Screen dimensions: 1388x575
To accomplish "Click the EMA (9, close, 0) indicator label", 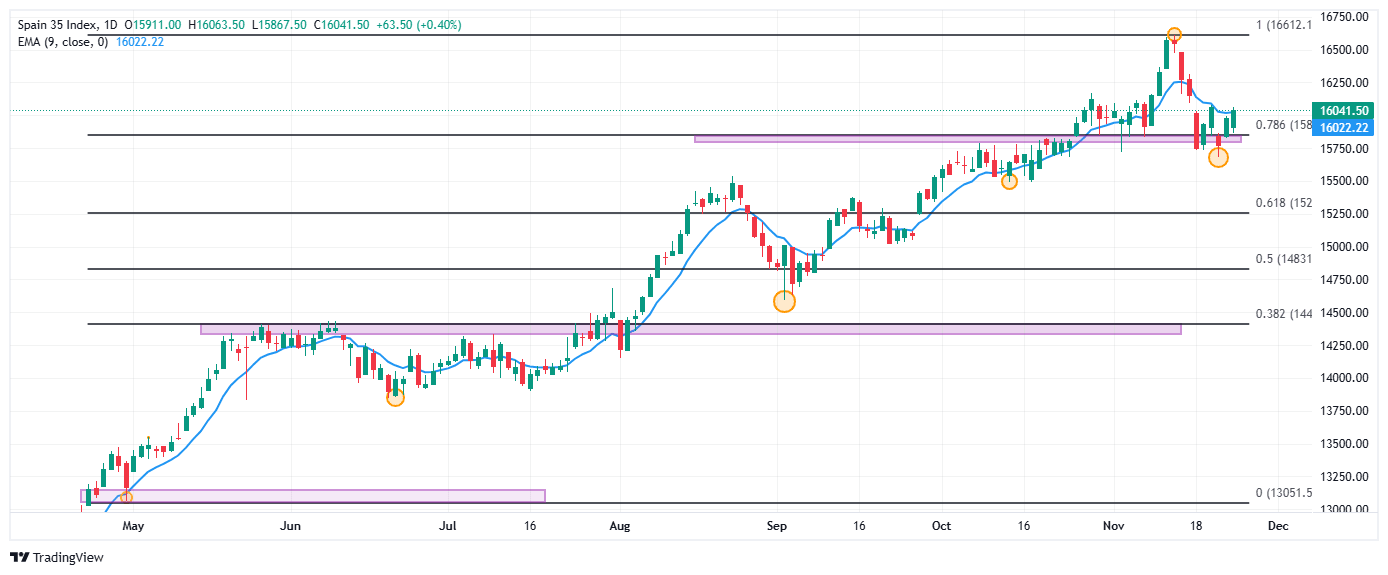I will 60,41.
